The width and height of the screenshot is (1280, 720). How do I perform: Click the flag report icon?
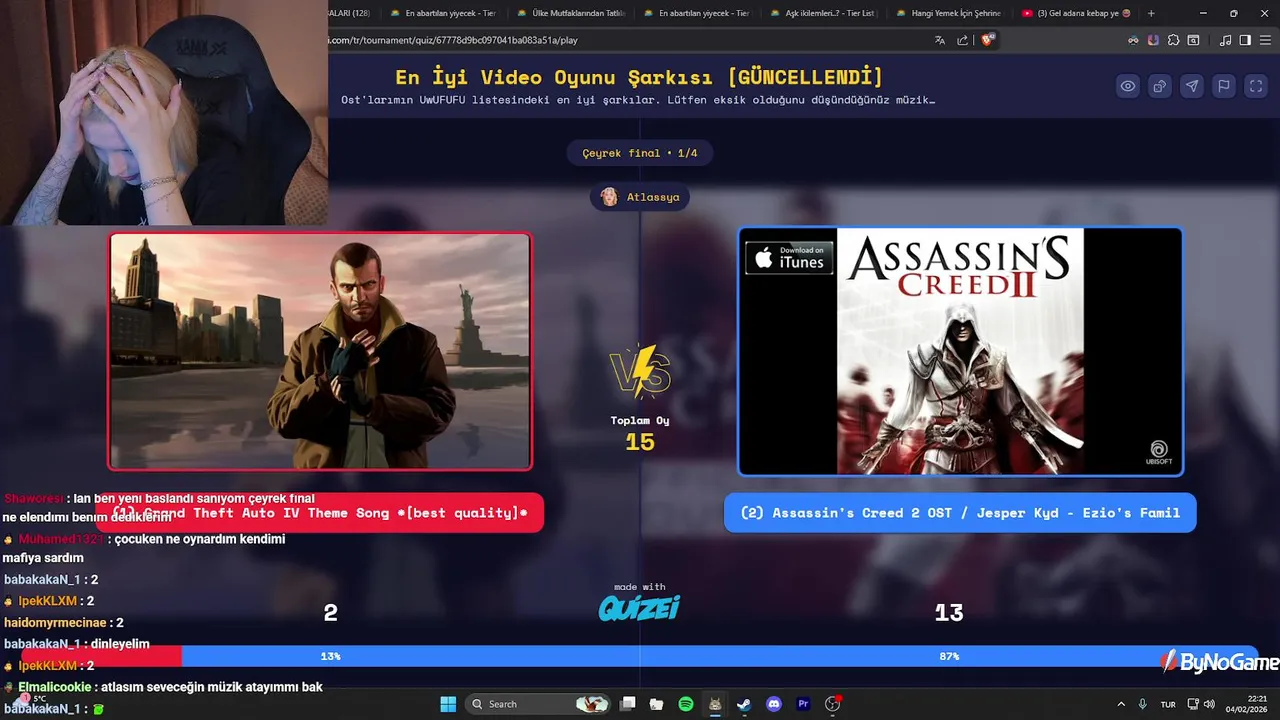(x=1224, y=86)
